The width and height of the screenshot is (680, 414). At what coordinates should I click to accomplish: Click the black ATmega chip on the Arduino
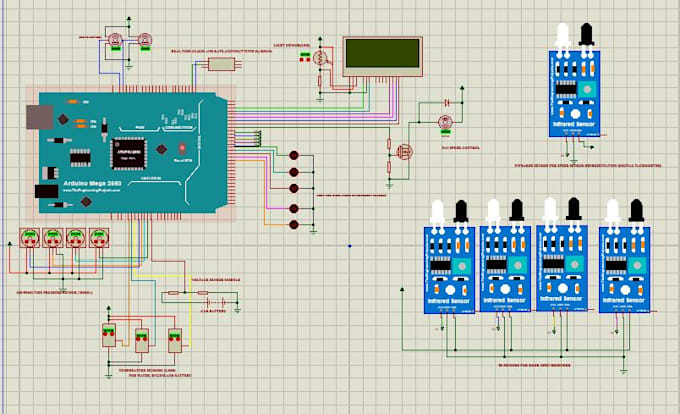coord(128,153)
